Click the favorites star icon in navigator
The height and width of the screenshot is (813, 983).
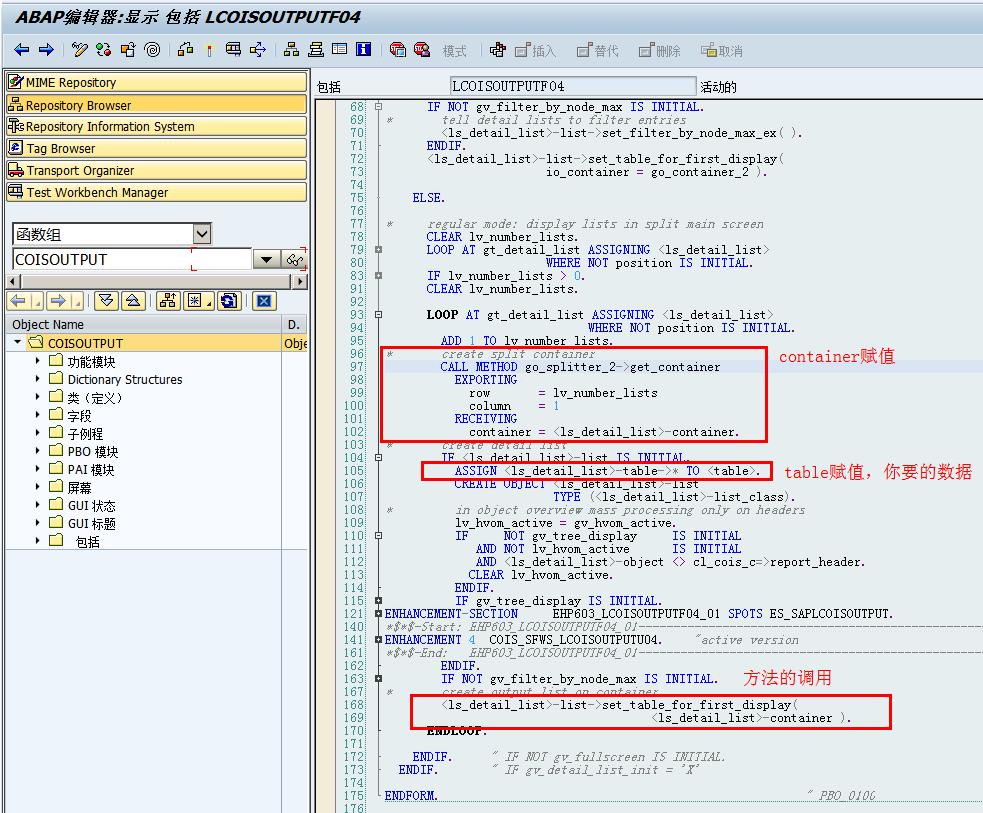coord(195,302)
